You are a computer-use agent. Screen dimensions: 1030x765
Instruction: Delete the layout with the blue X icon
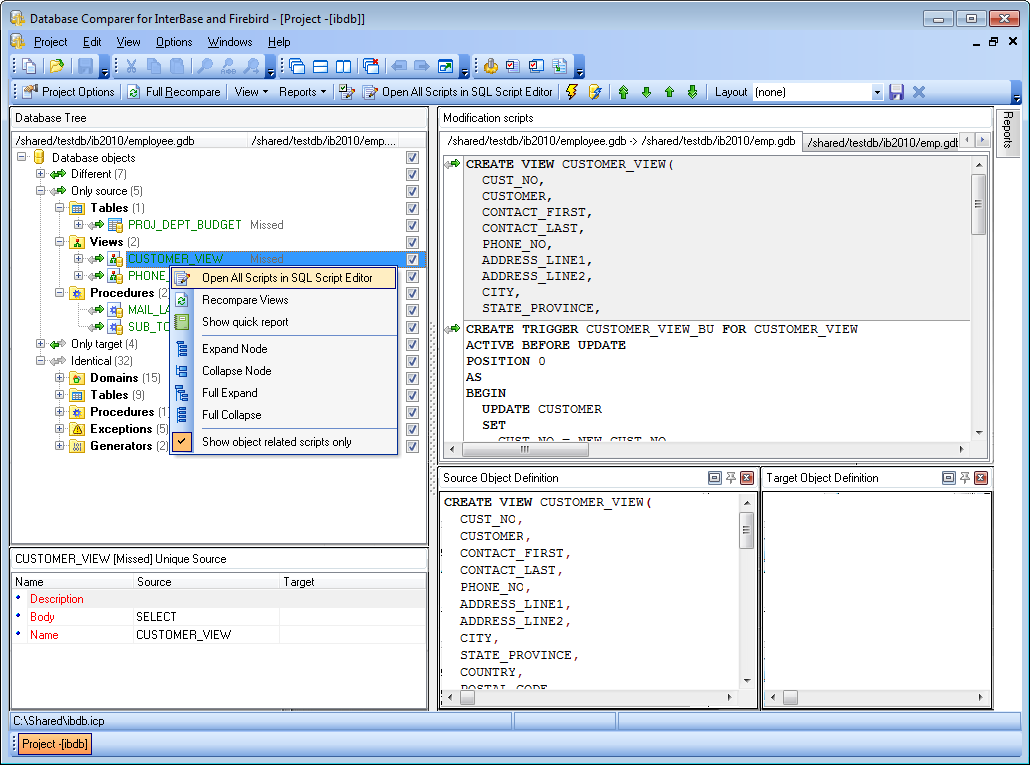click(x=917, y=91)
